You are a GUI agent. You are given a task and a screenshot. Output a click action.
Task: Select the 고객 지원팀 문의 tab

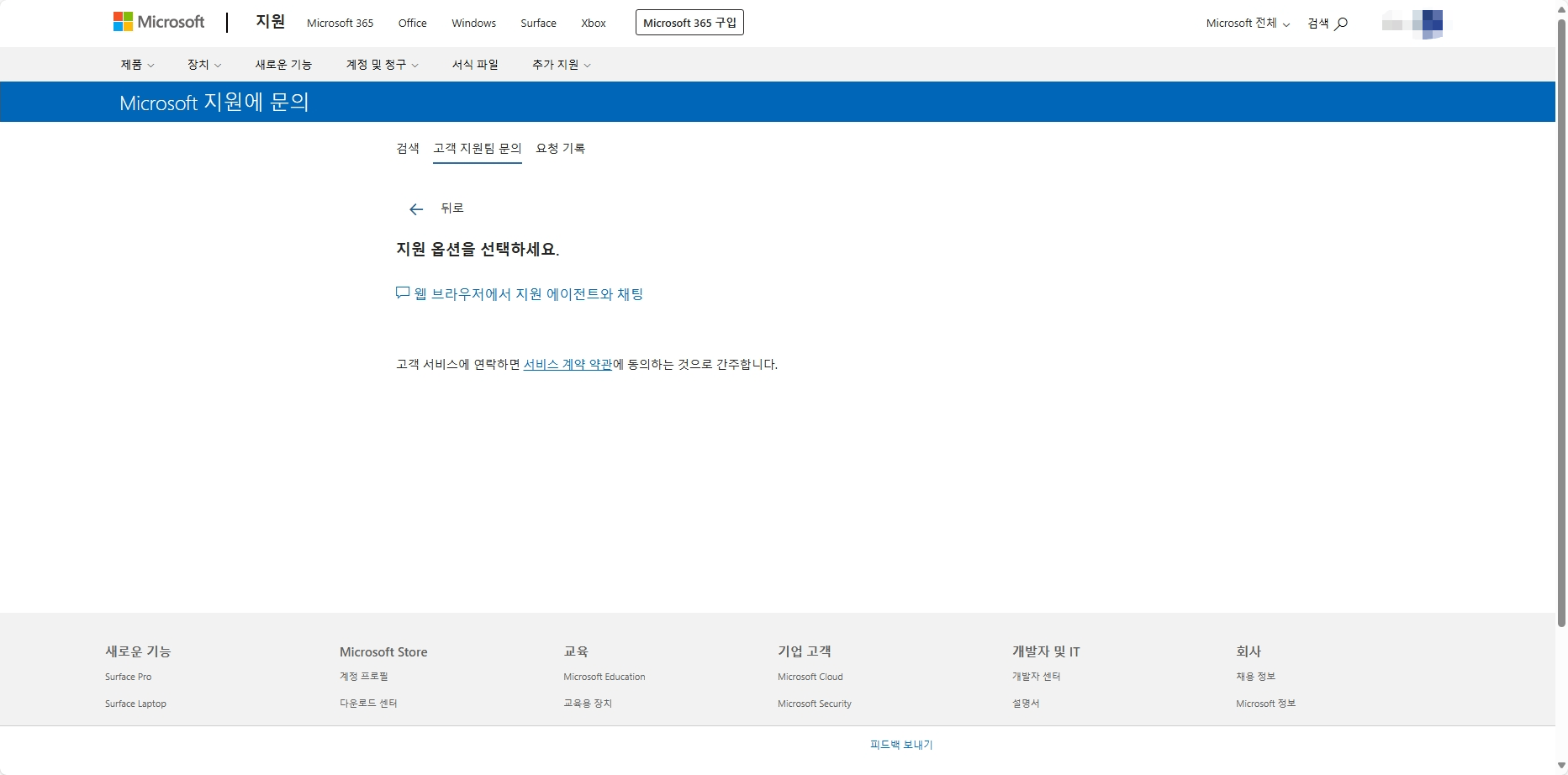pyautogui.click(x=478, y=149)
